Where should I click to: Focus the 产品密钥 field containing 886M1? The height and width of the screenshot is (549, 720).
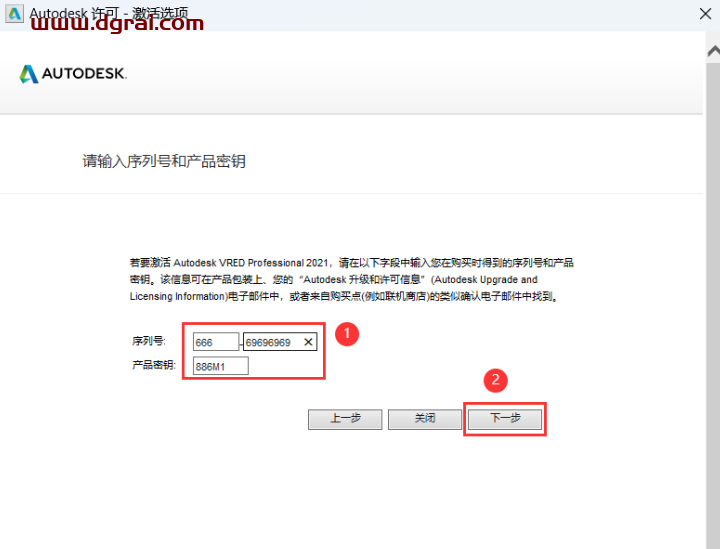pos(220,366)
